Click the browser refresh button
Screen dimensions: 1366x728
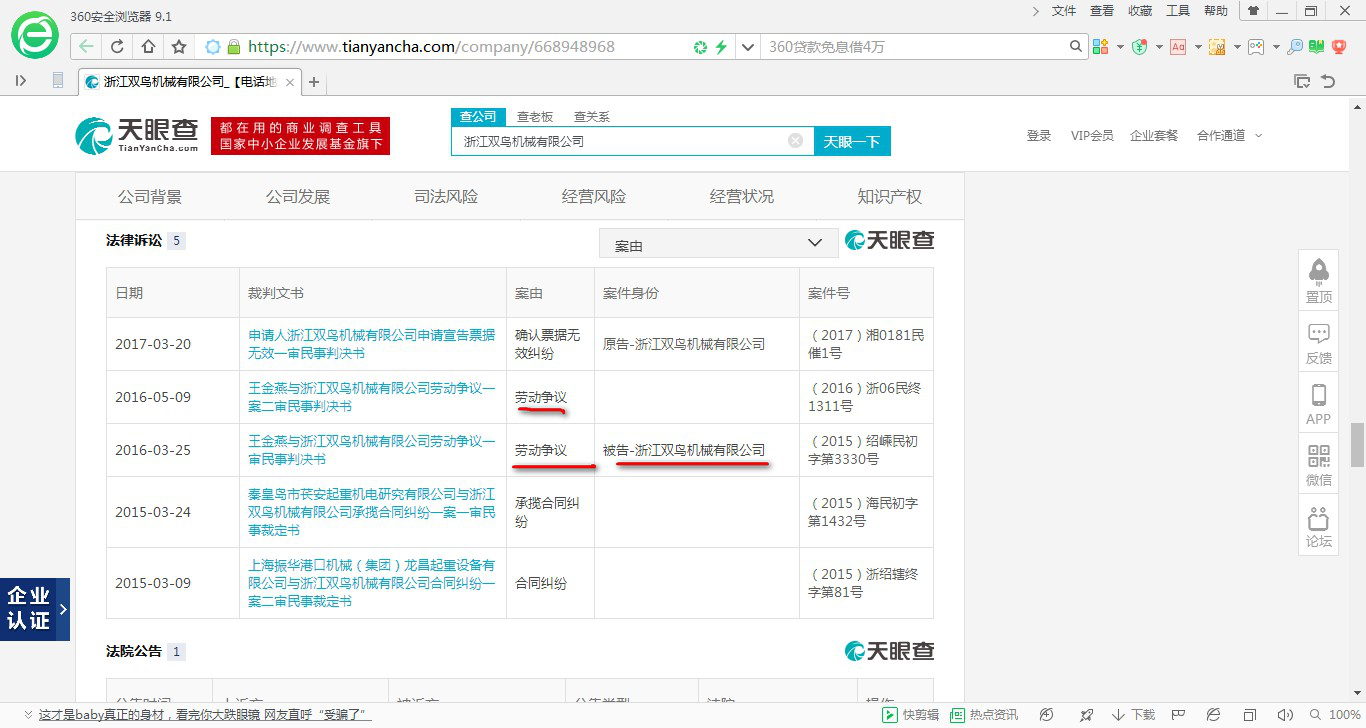pos(117,47)
